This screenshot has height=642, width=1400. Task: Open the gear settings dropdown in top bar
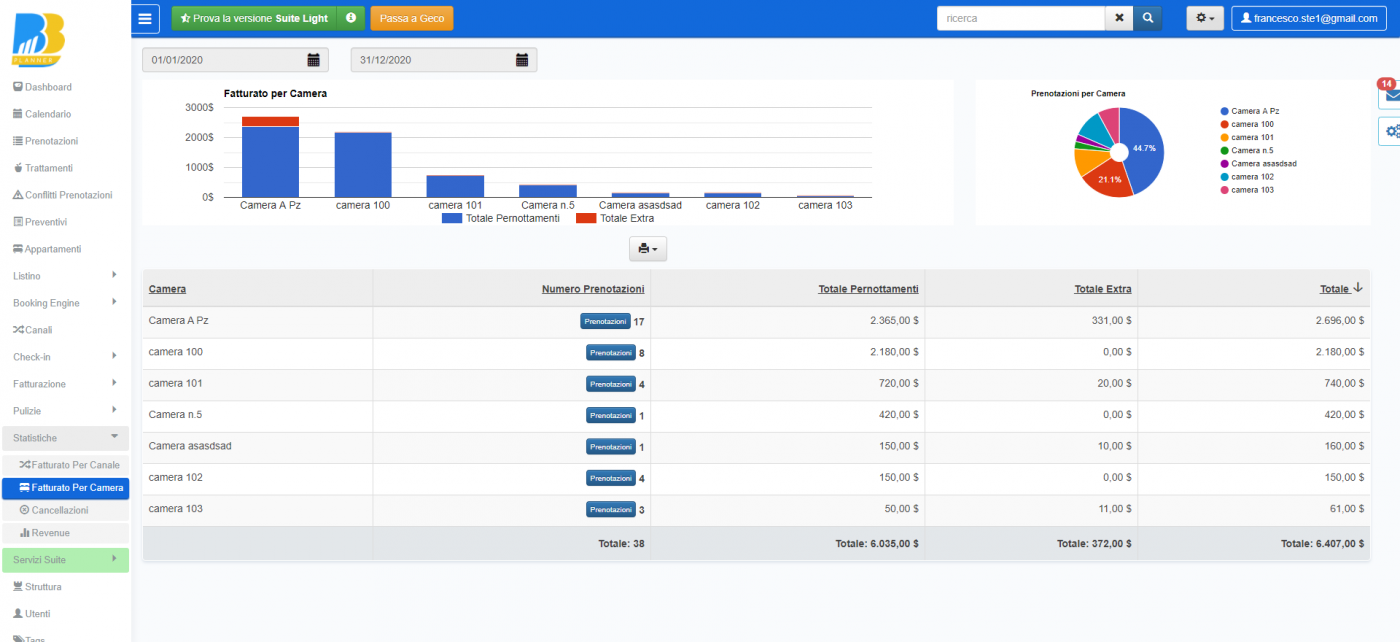point(1205,18)
